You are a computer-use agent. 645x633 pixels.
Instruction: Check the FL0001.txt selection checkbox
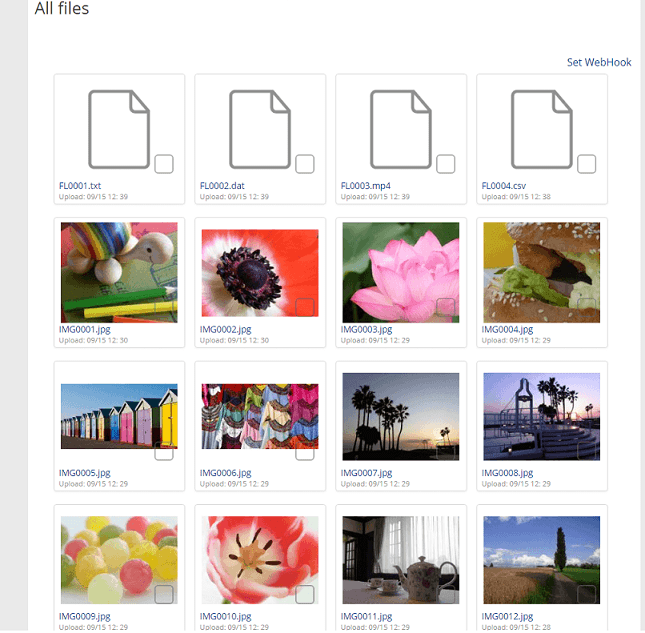coord(164,164)
